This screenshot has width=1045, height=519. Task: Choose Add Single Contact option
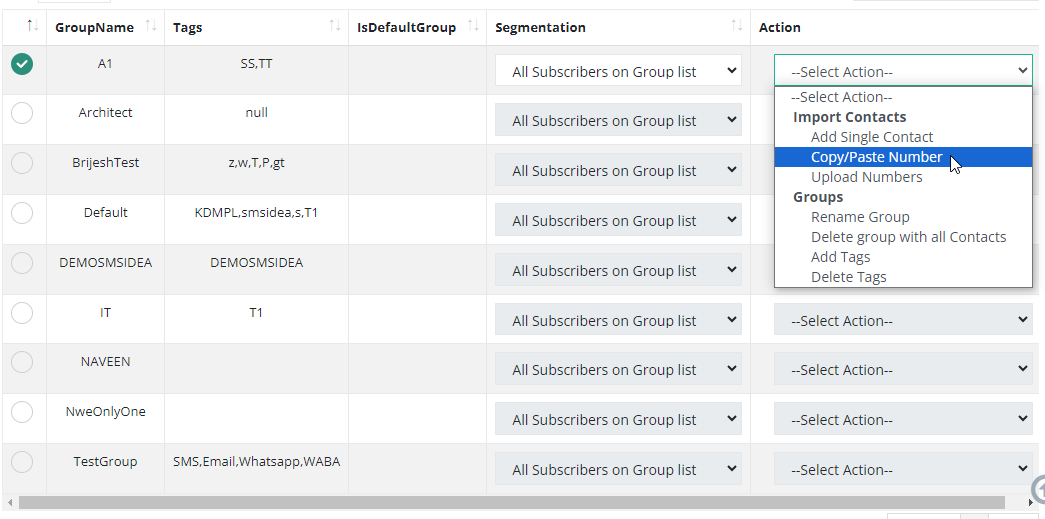click(871, 137)
